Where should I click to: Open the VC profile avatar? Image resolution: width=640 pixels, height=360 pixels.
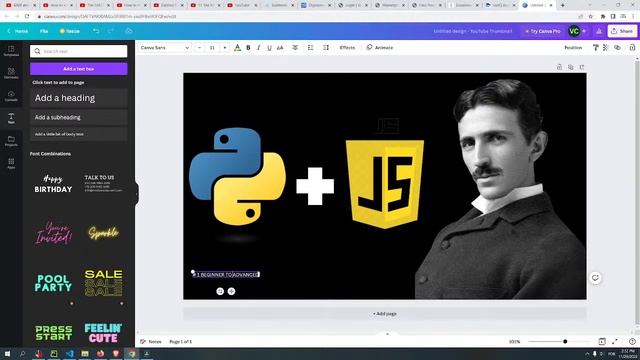tap(574, 31)
